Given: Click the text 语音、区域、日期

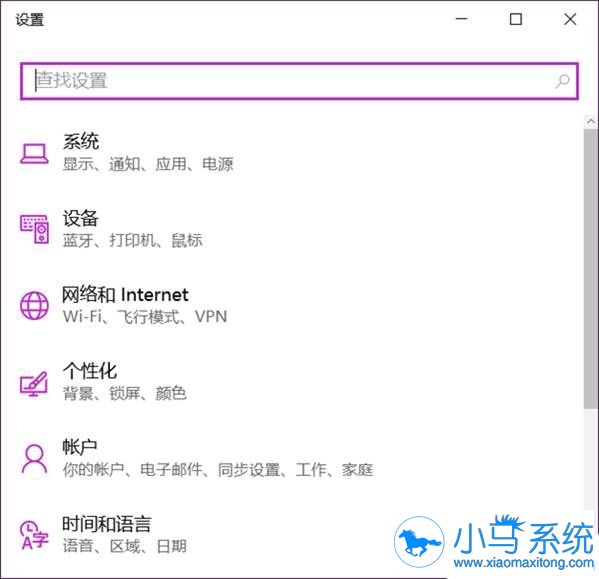Looking at the screenshot, I should click(125, 546).
